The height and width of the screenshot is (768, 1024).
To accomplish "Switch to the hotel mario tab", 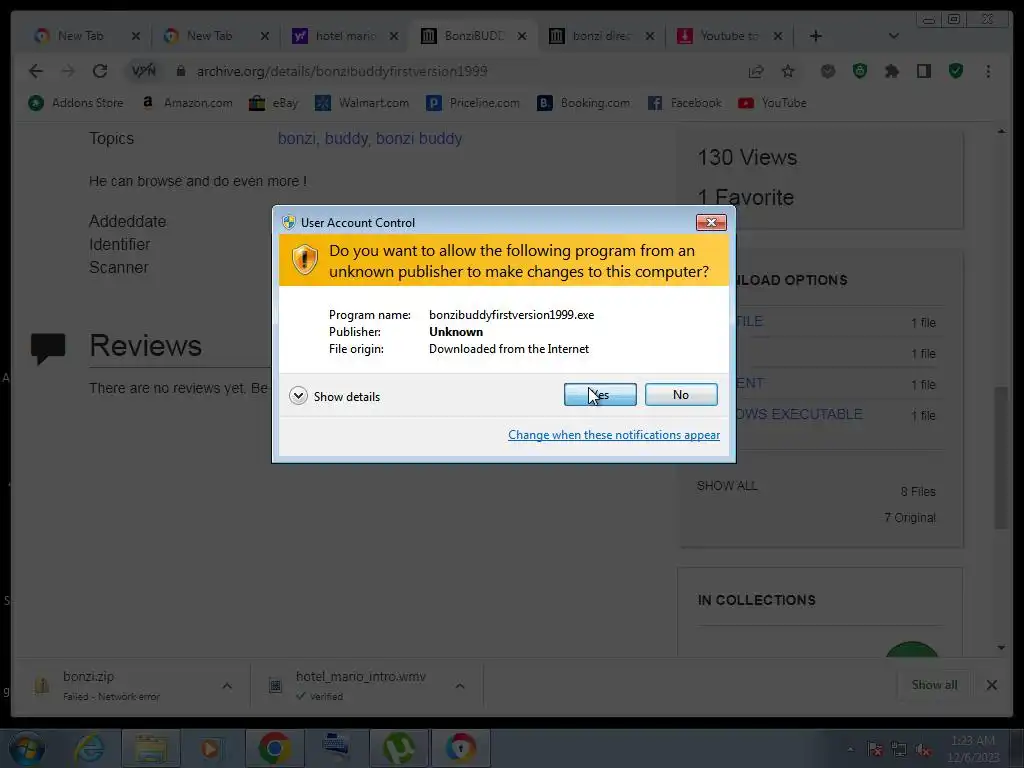I will (344, 36).
